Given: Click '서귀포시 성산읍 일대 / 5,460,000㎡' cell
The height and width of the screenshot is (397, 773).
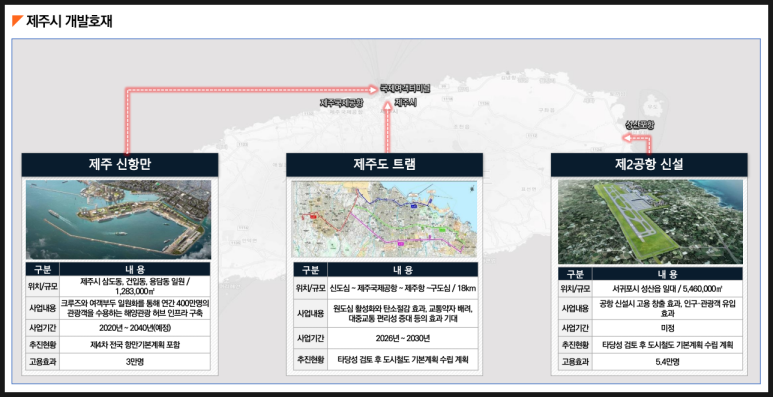Looking at the screenshot, I should pos(667,289).
